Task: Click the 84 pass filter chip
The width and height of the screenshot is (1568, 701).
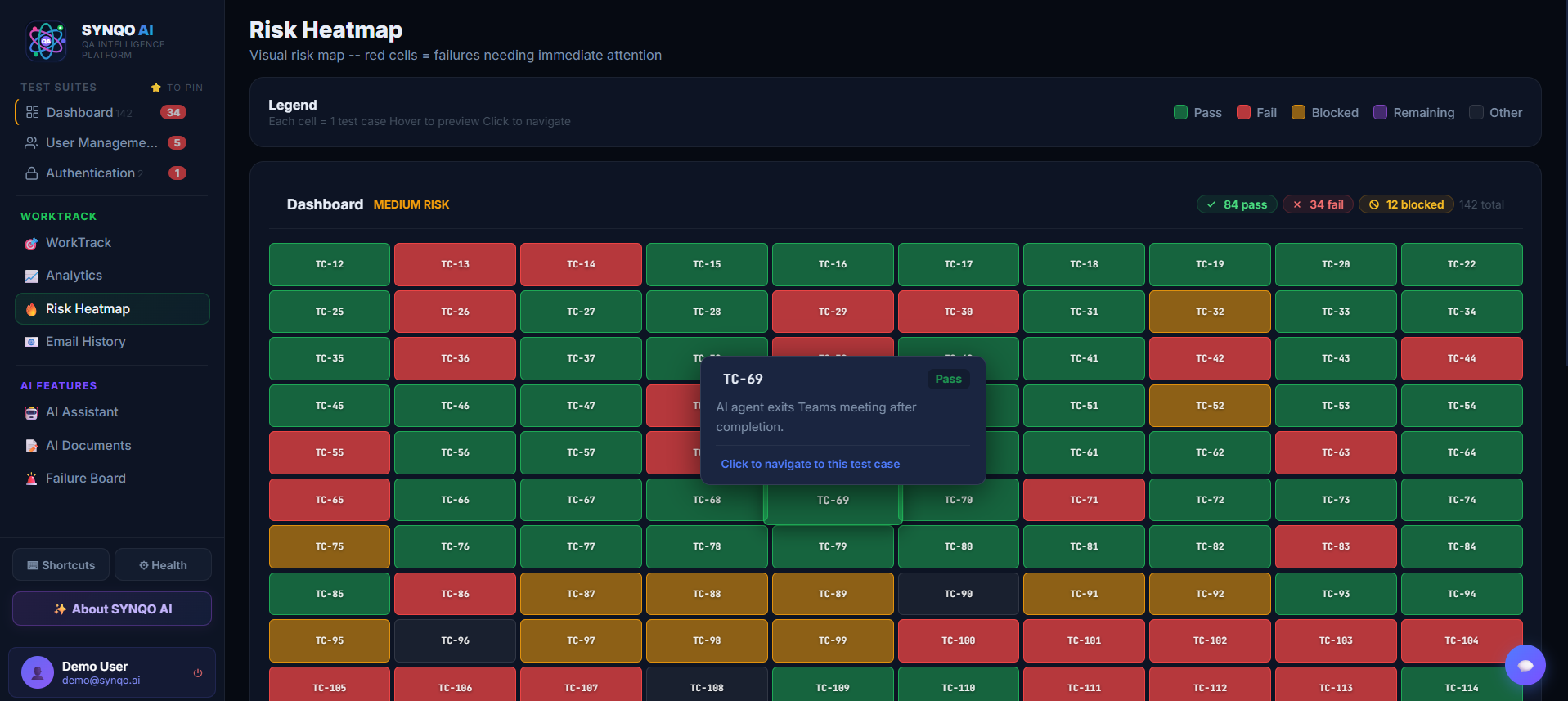Action: pyautogui.click(x=1237, y=204)
